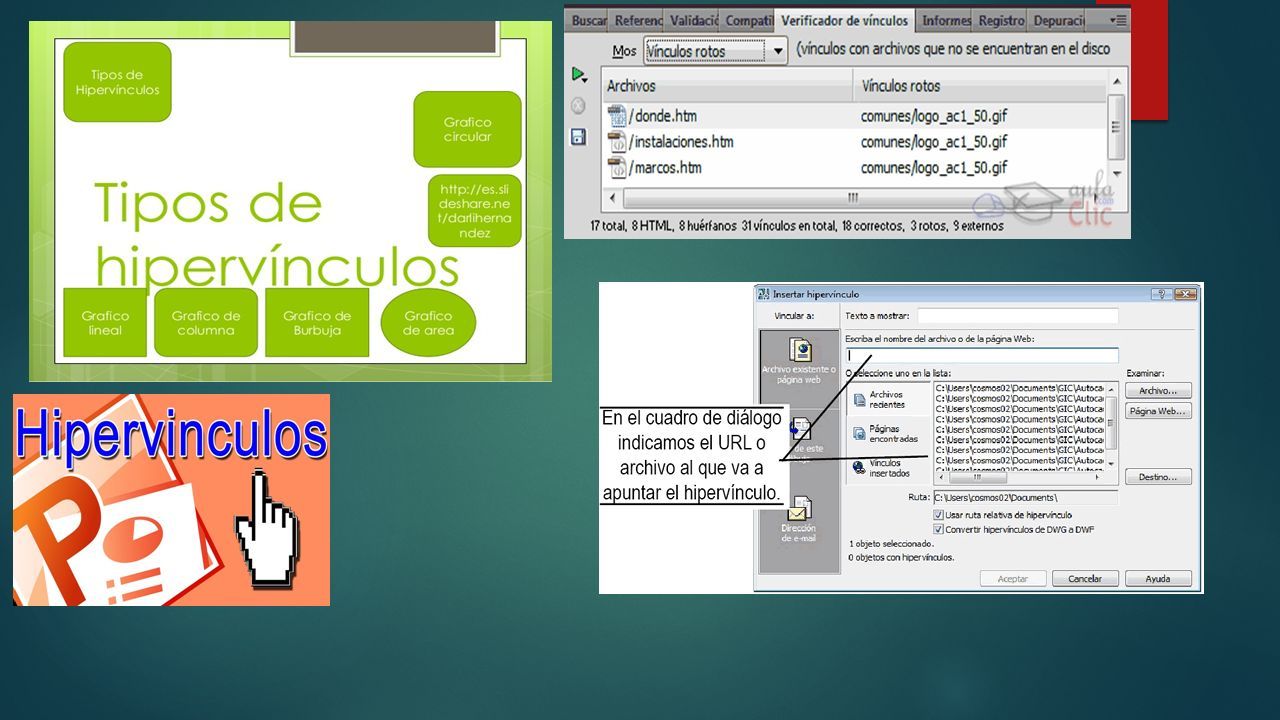Click the Hipervinculos title text in the orange image
Screen dimensions: 1280x720
pos(171,435)
